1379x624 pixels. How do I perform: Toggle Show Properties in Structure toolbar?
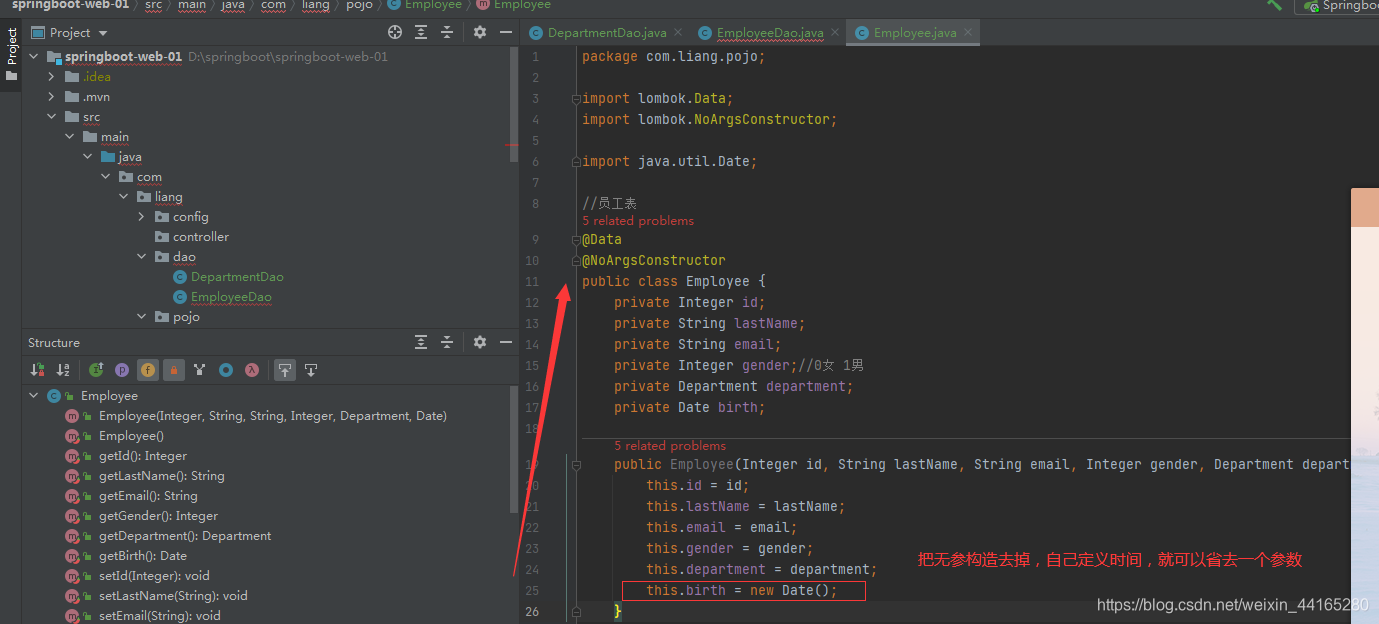[x=122, y=370]
